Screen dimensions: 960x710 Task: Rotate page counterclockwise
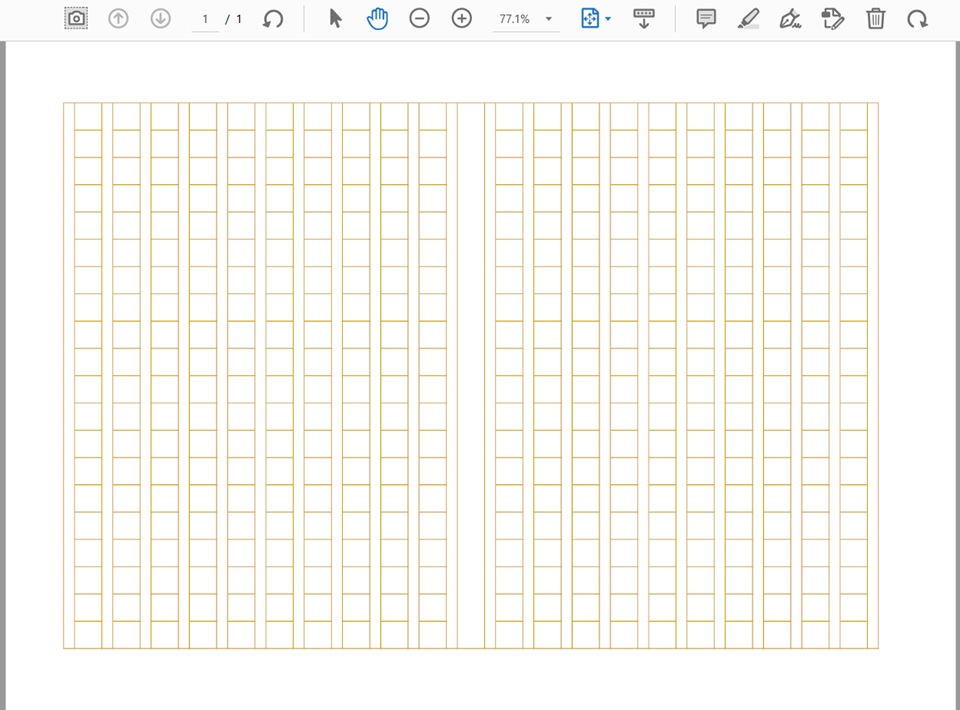[273, 18]
